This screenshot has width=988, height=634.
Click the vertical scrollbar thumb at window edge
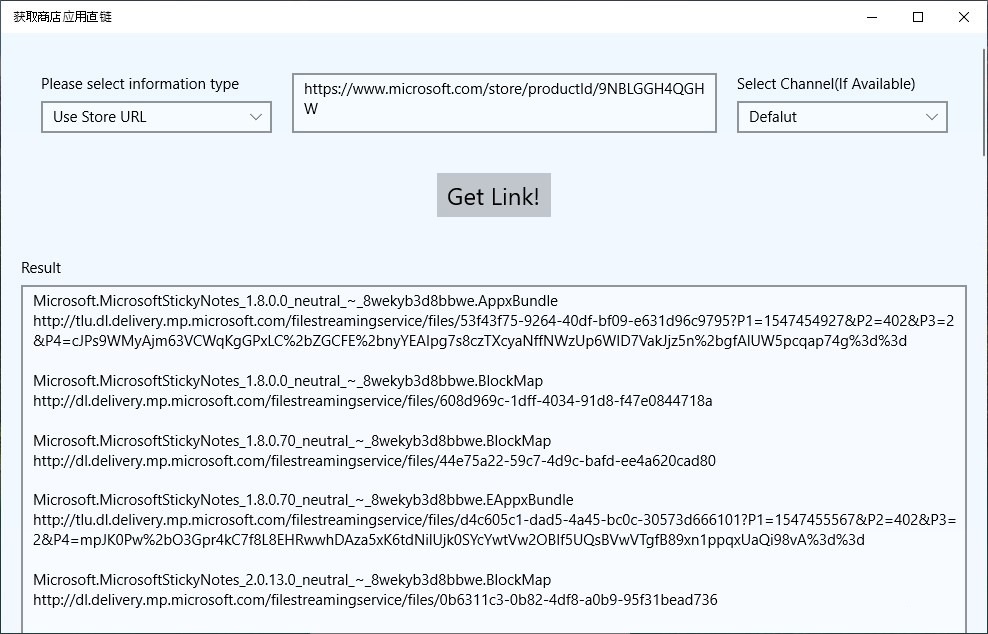(984, 103)
